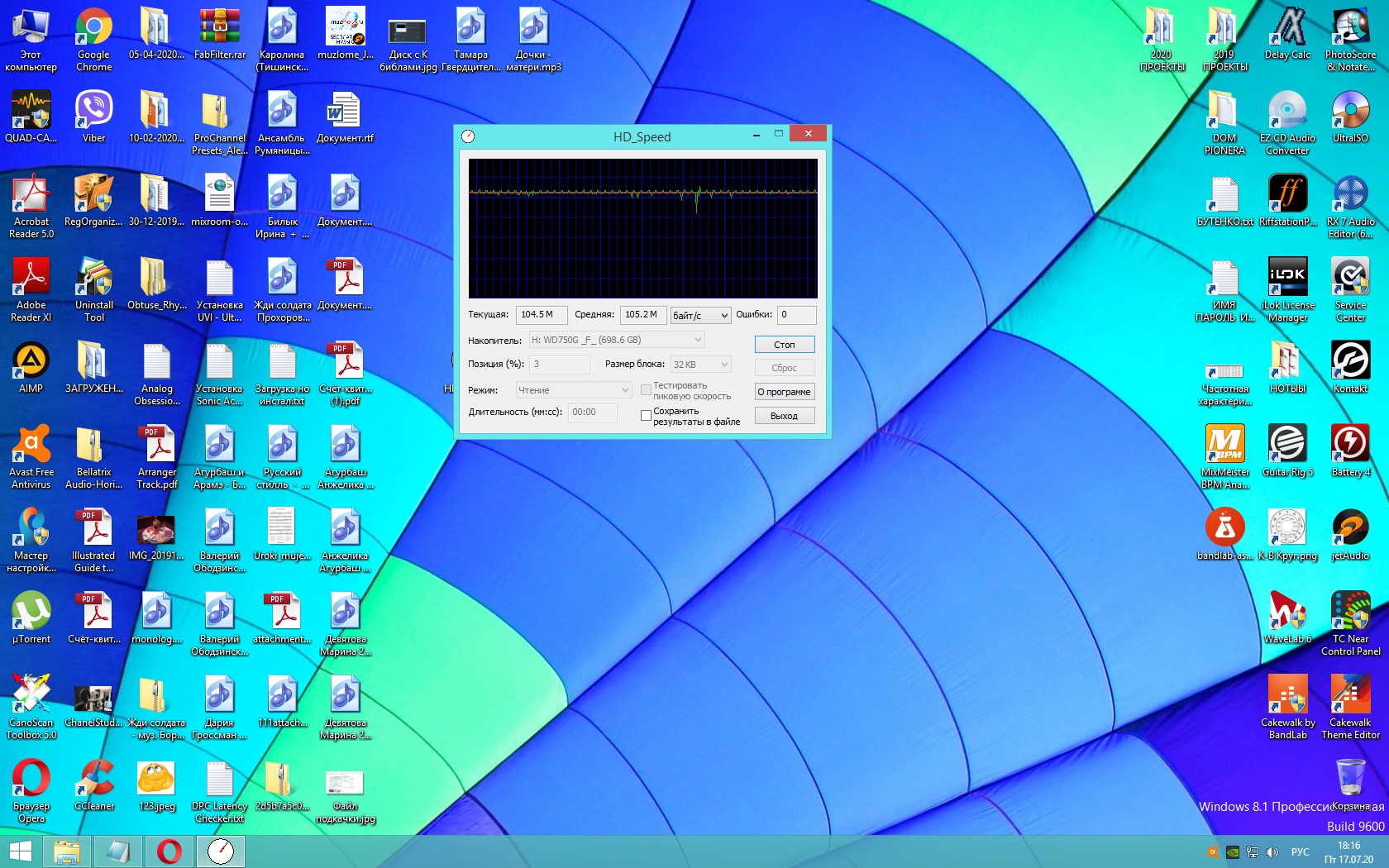Screen dimensions: 1389x868
Task: Click HD_Speed icon in the taskbar
Action: [221, 851]
